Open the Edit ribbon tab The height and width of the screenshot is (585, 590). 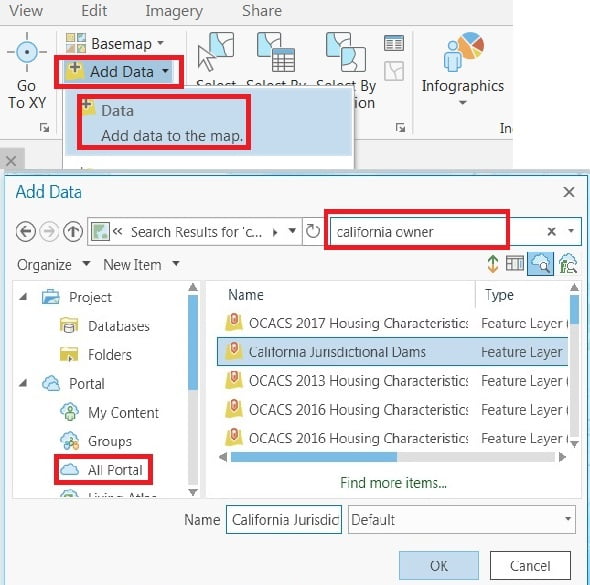point(94,11)
